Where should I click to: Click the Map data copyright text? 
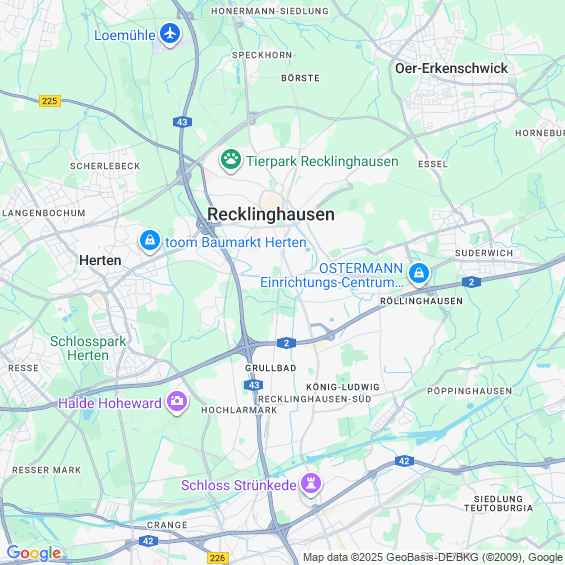434,557
